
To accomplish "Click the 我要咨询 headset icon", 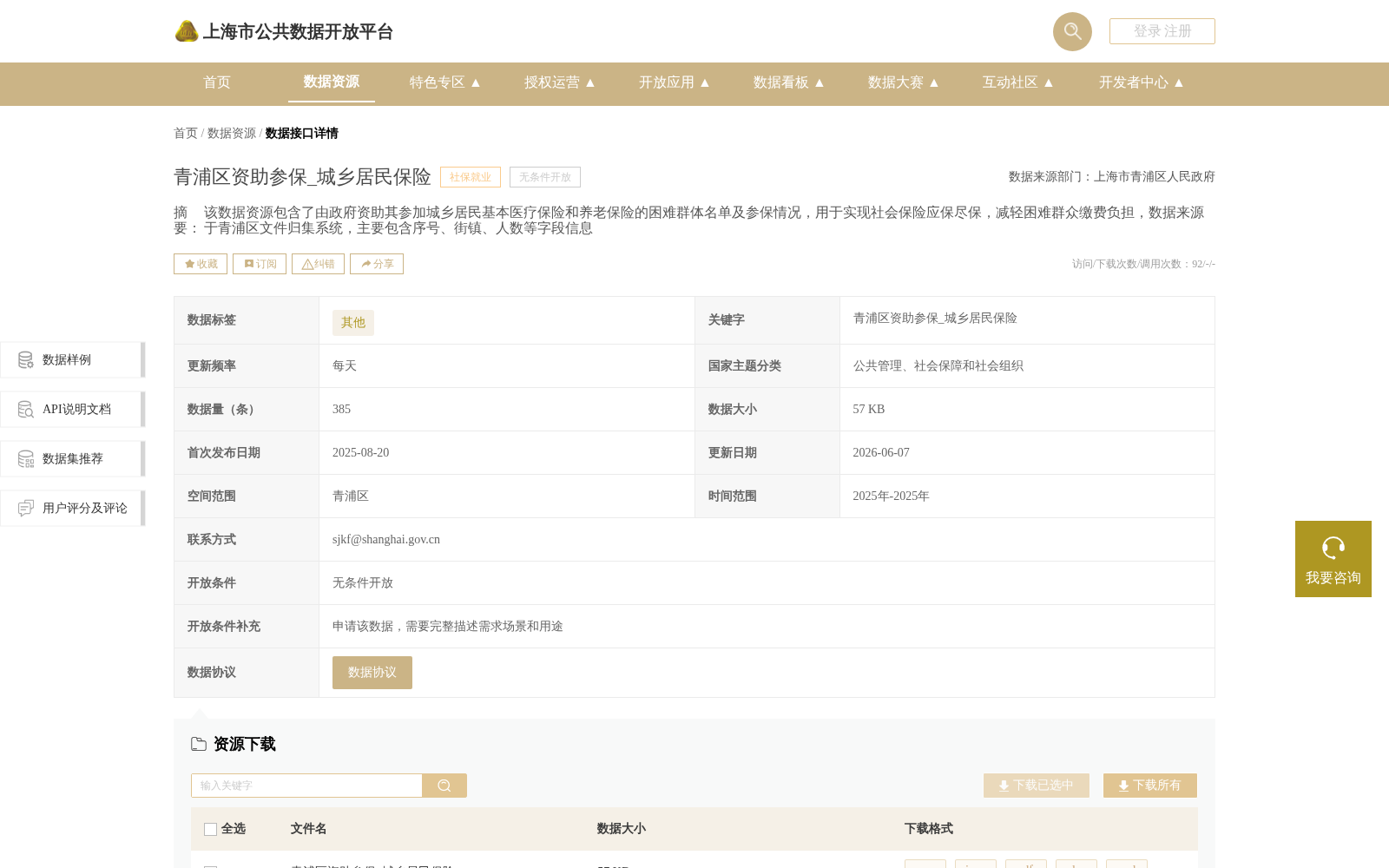I will (x=1333, y=548).
